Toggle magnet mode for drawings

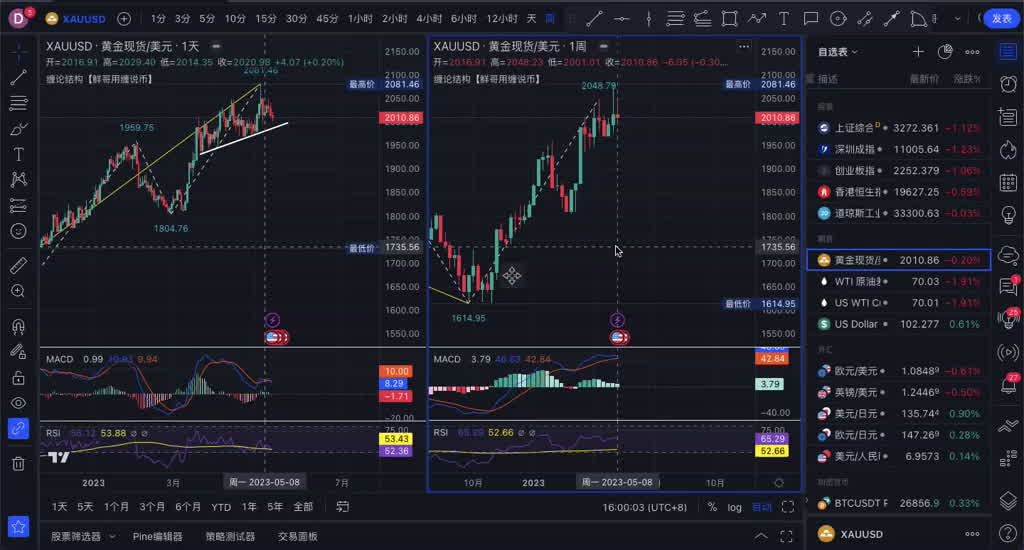coord(18,326)
